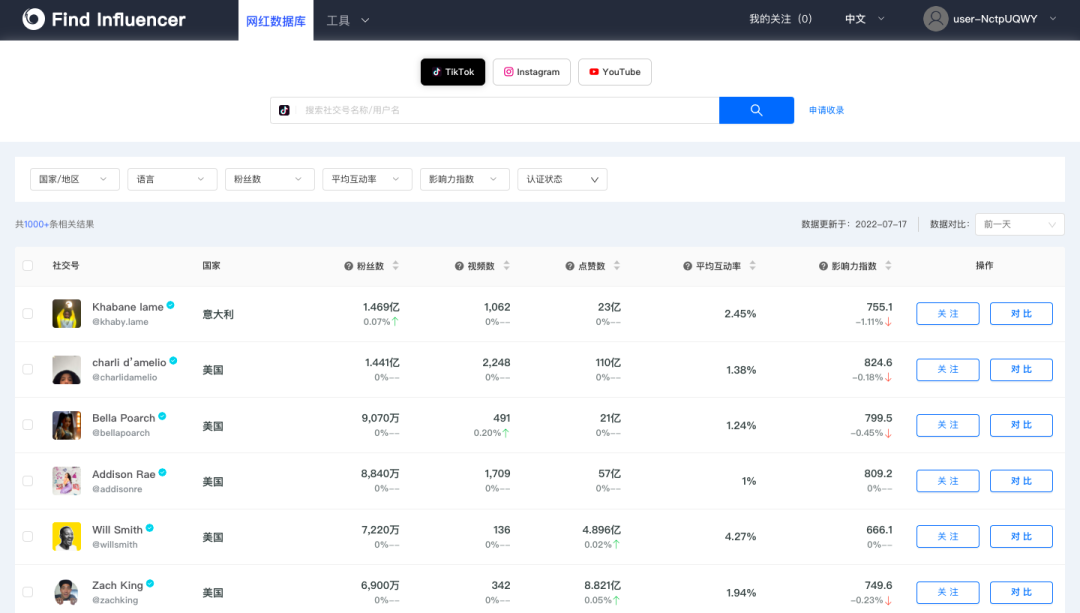Open 我的关注 (0) in header

point(780,19)
